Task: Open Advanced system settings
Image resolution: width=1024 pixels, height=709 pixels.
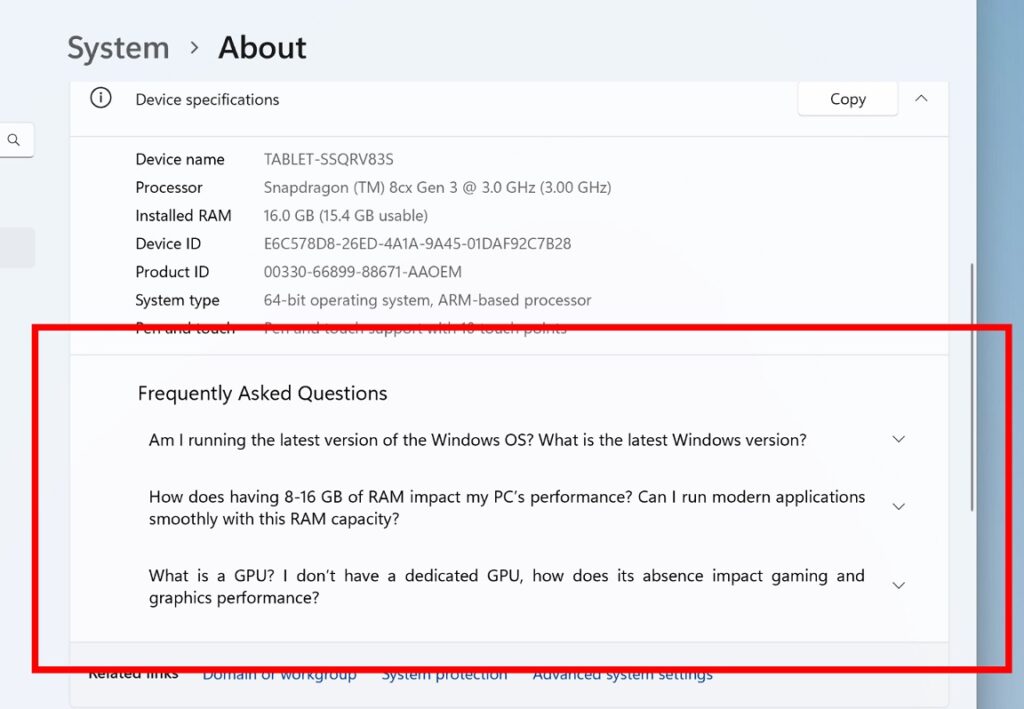Action: click(622, 674)
